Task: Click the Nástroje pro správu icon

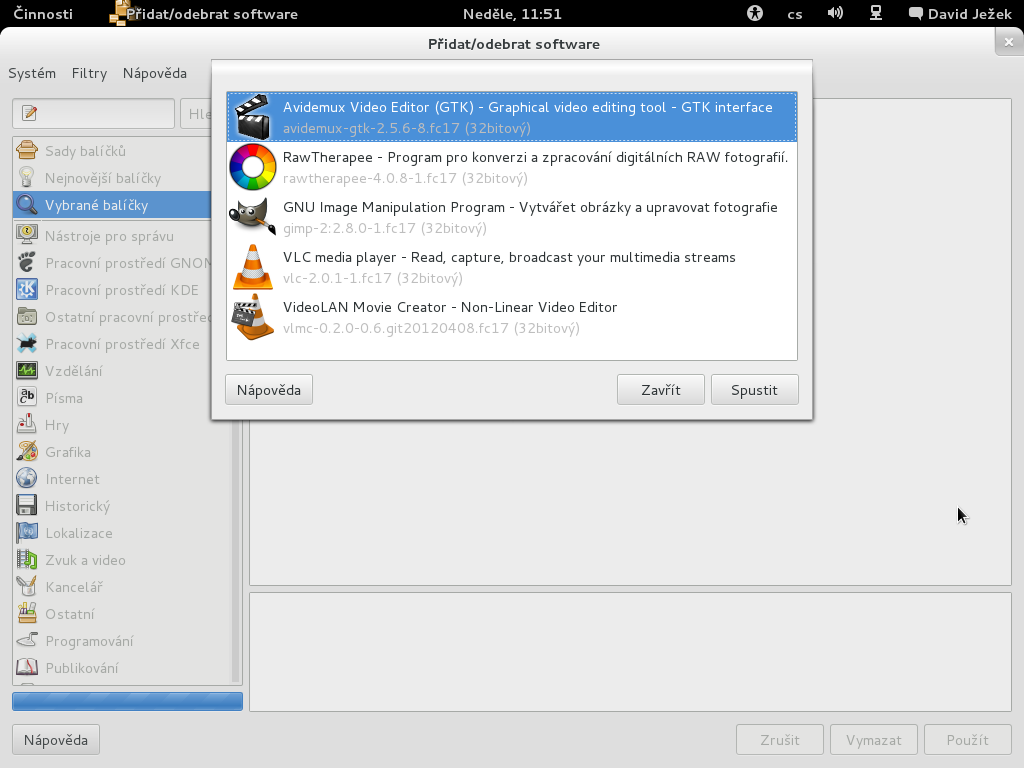Action: point(27,235)
